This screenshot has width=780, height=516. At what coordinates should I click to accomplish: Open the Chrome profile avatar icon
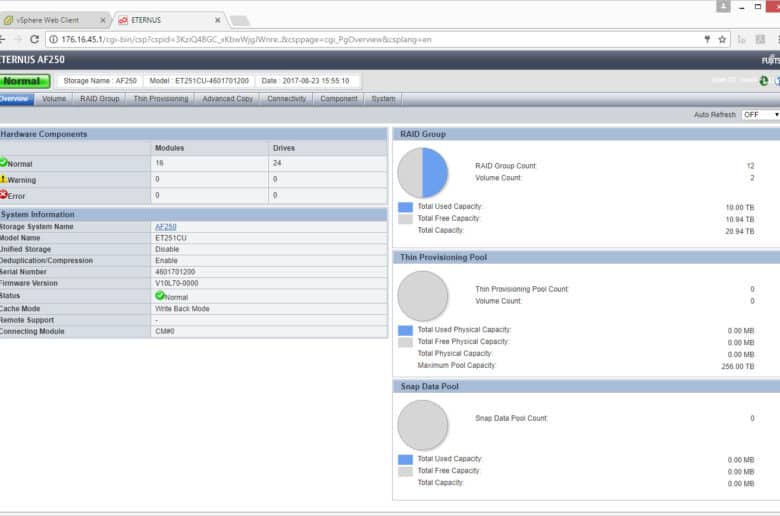coord(723,6)
